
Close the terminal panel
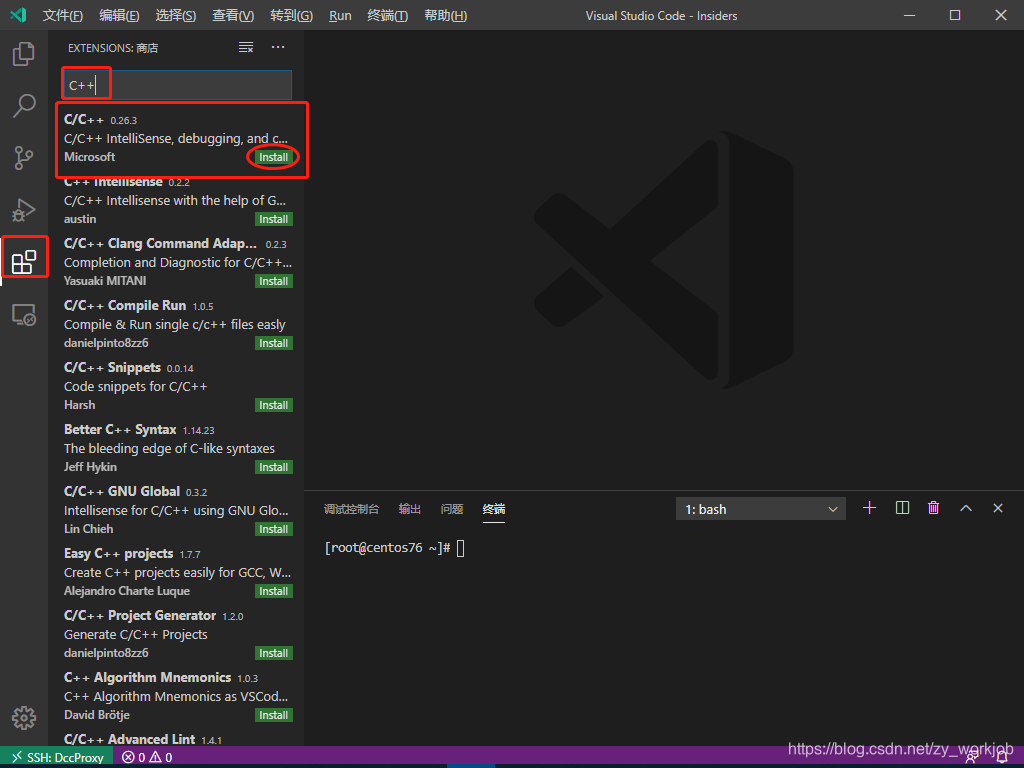[x=998, y=508]
